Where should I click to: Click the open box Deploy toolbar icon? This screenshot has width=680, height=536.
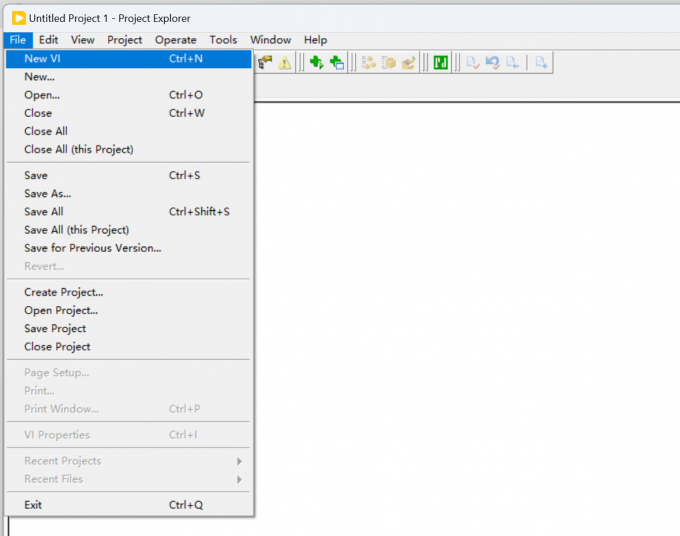pos(409,62)
